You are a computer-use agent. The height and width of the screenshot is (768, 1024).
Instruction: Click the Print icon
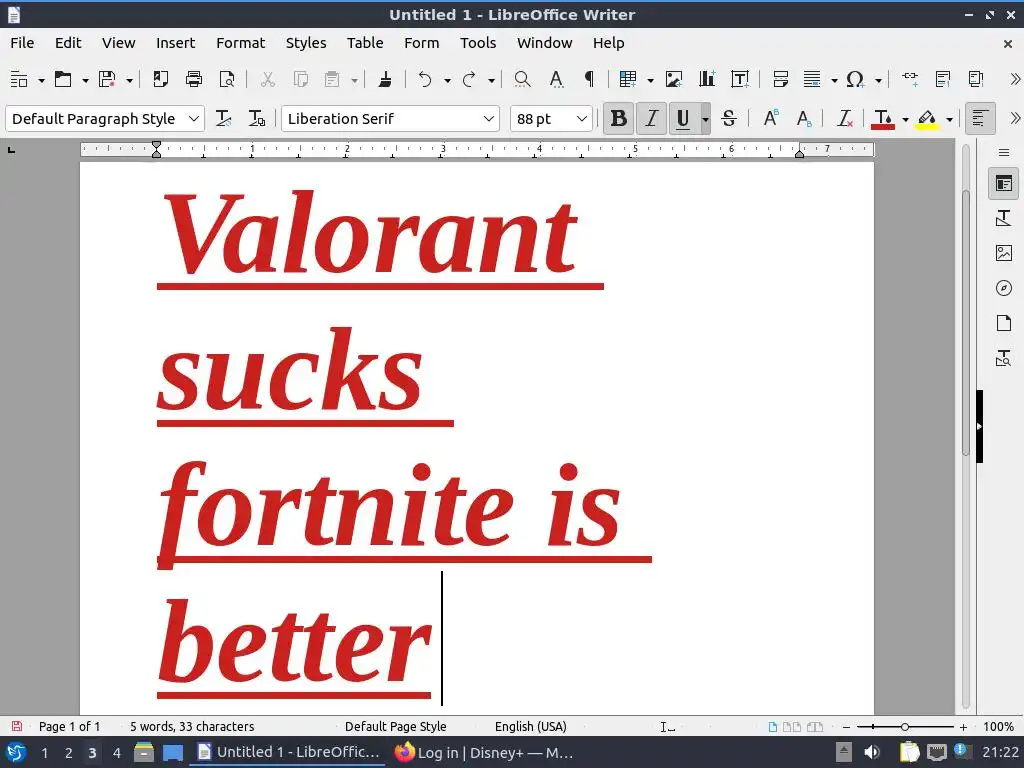194,80
